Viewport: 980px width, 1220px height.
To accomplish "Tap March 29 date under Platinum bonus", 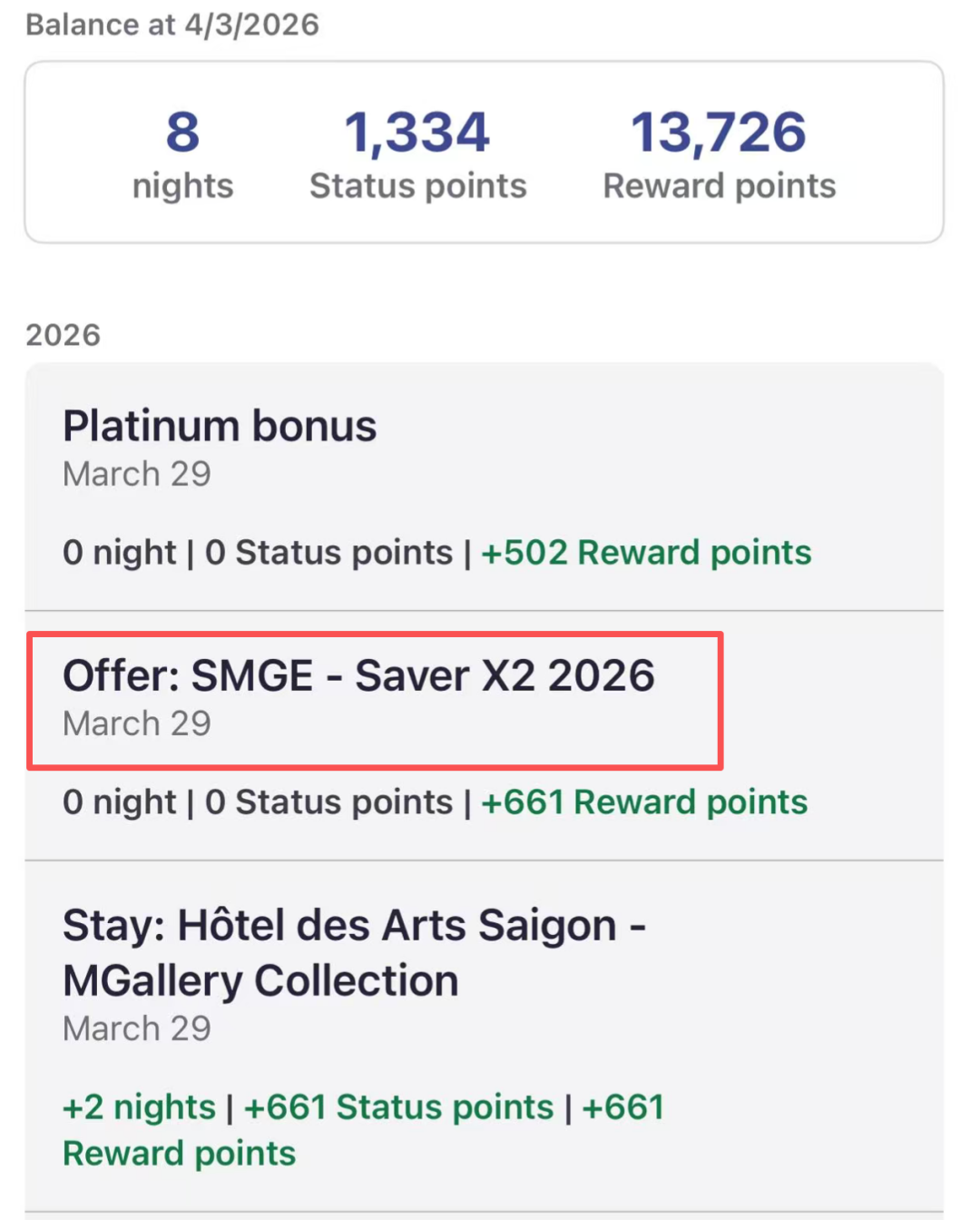I will pos(137,474).
